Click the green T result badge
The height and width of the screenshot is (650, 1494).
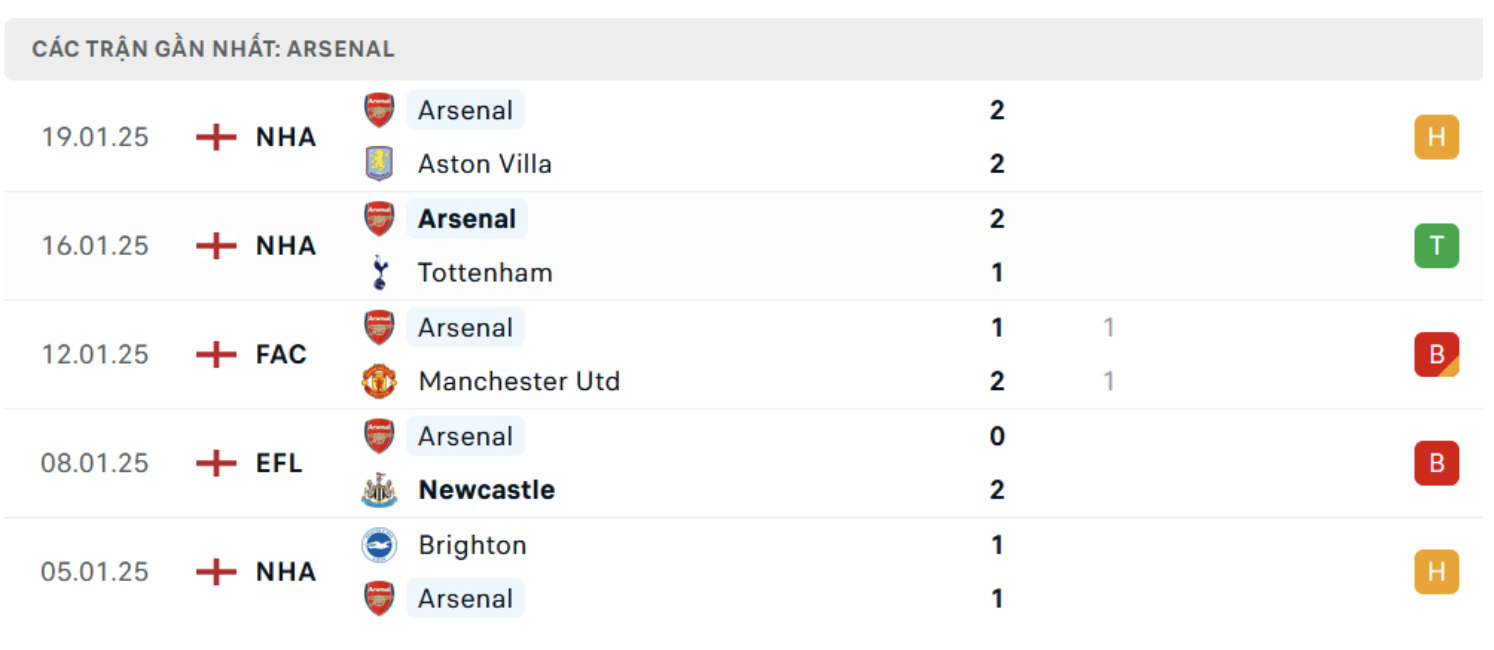(x=1436, y=246)
